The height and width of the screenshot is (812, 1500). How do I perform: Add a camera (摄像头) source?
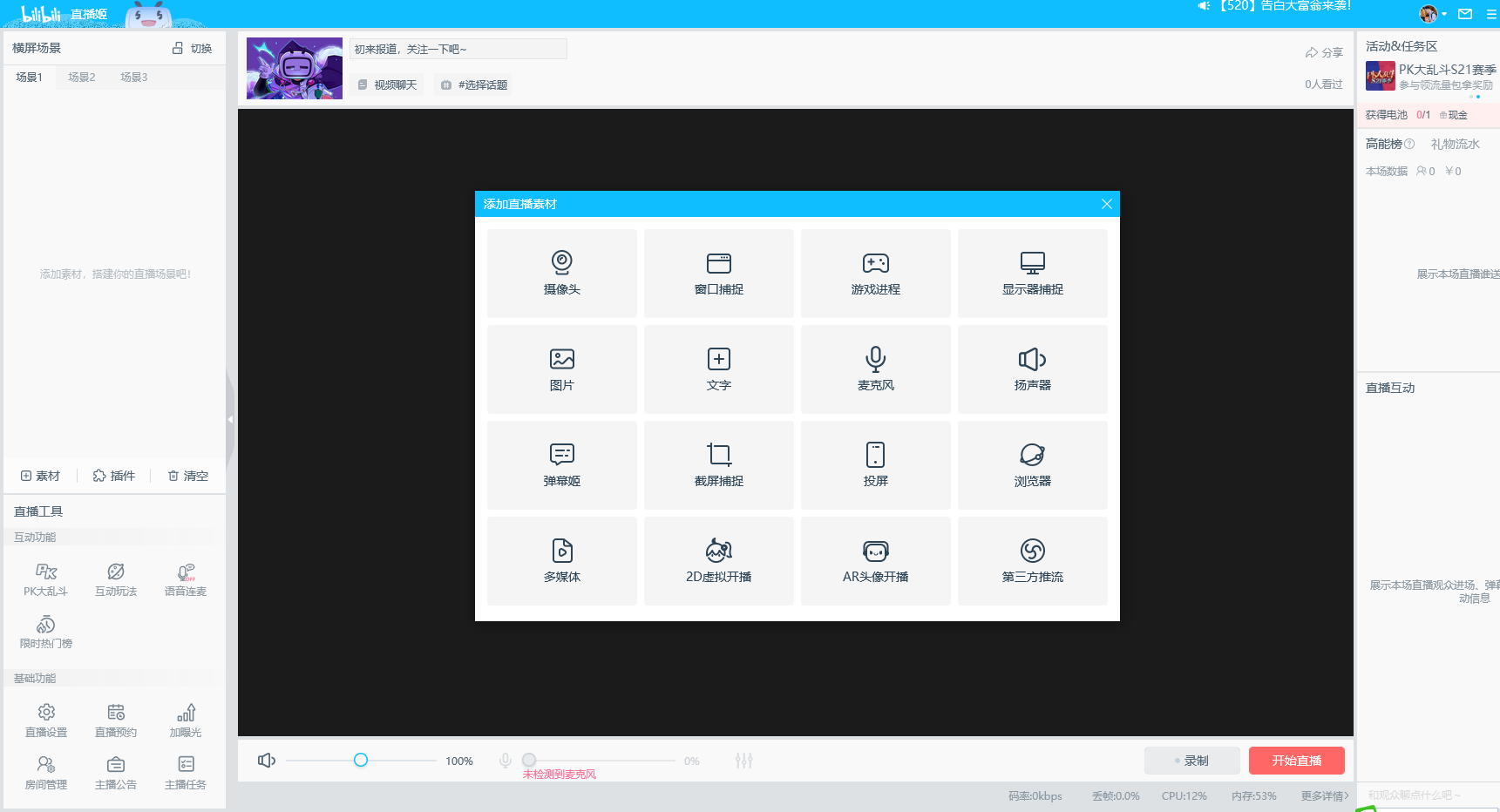(561, 273)
